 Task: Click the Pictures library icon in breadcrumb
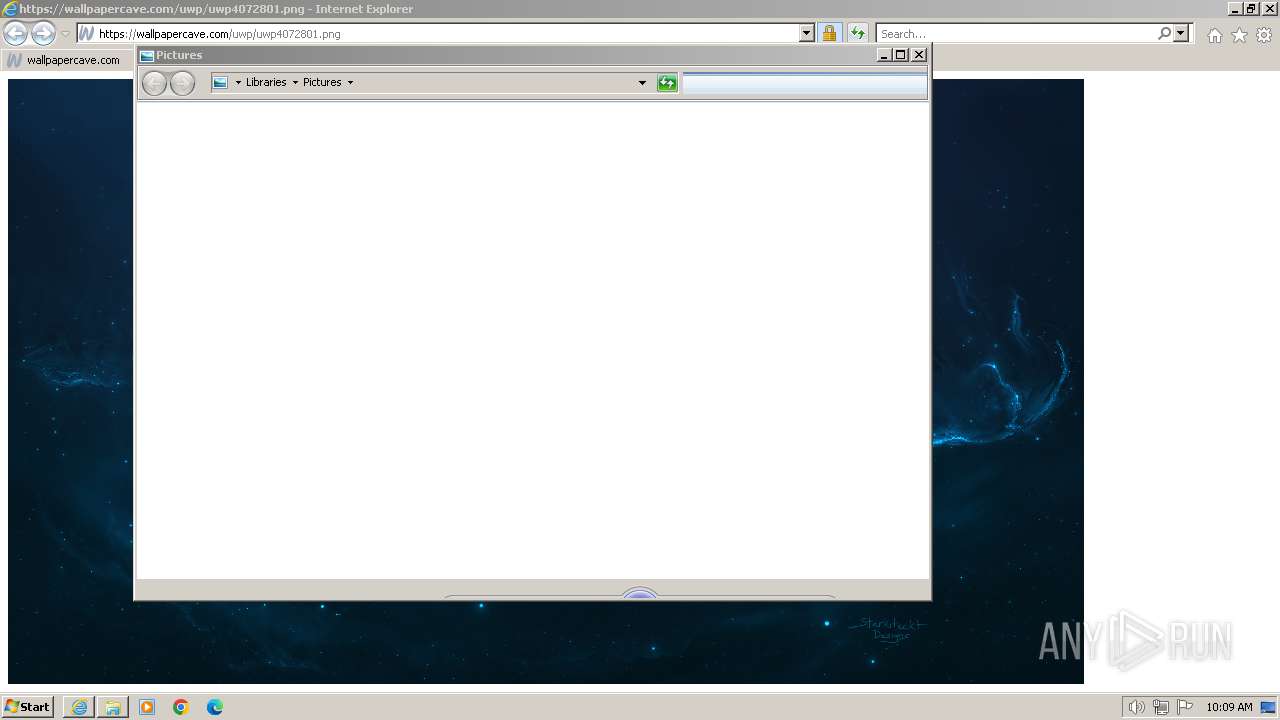coord(220,82)
